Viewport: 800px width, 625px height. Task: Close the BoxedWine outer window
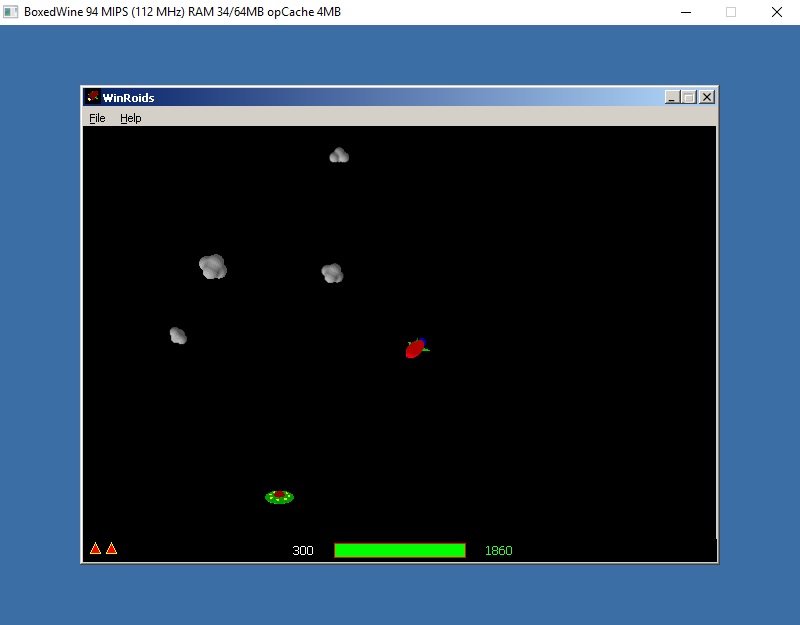pyautogui.click(x=777, y=12)
